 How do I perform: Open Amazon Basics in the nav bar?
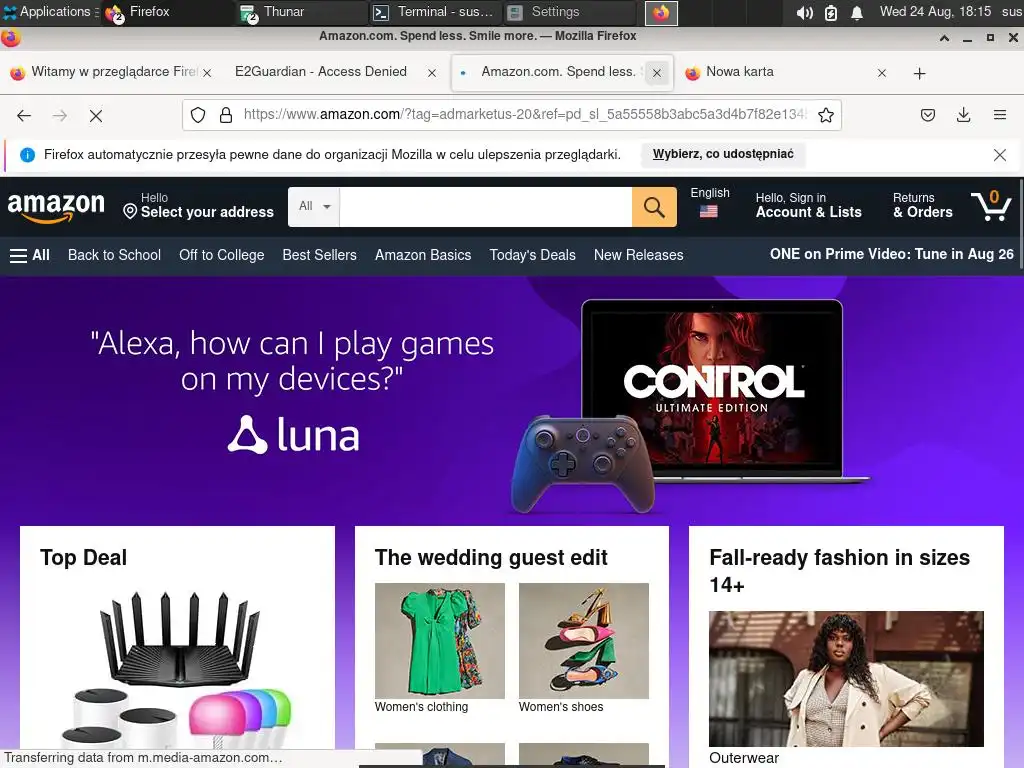pyautogui.click(x=423, y=255)
